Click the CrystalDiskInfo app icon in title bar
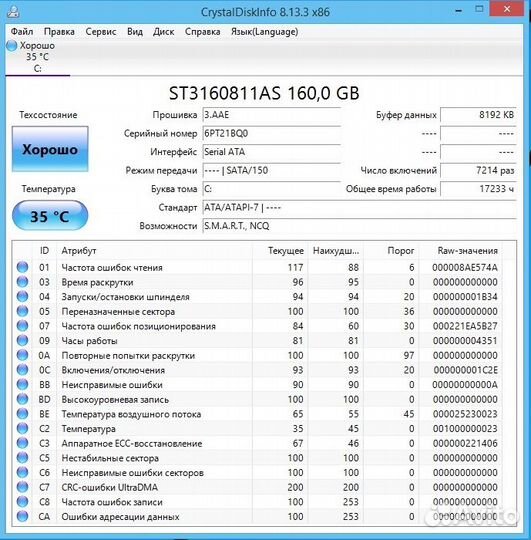The width and height of the screenshot is (531, 540). (x=13, y=11)
